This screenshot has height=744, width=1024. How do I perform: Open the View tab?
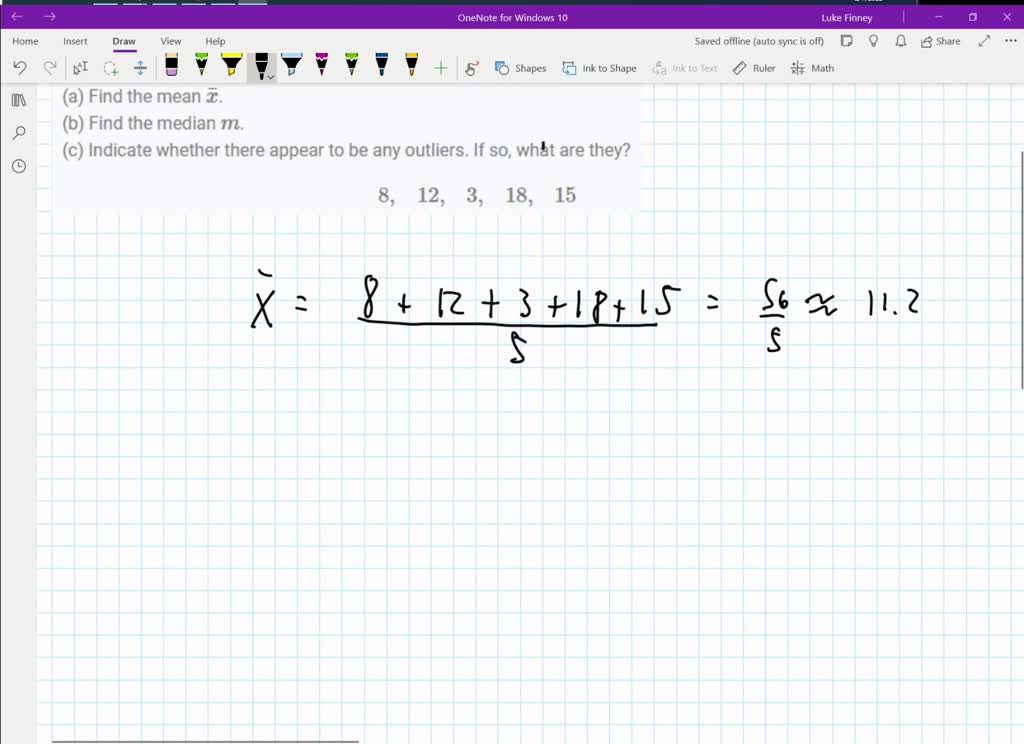pyautogui.click(x=170, y=41)
